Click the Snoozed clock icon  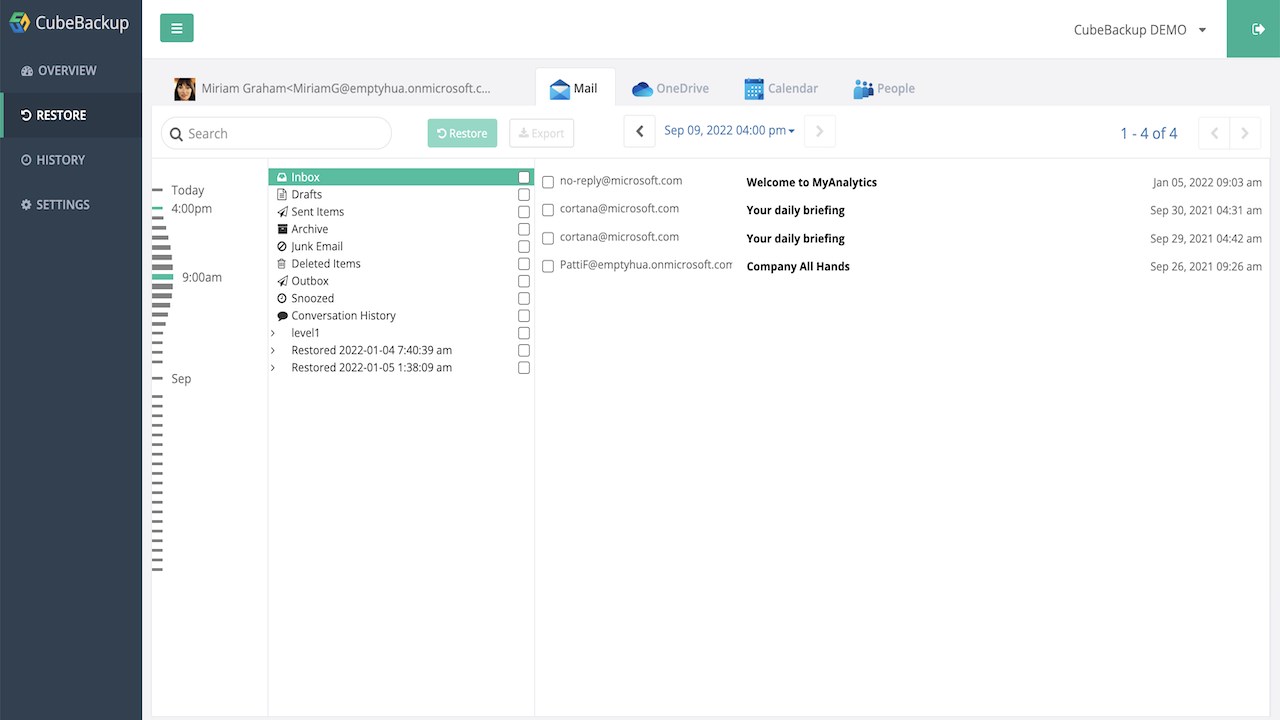282,299
